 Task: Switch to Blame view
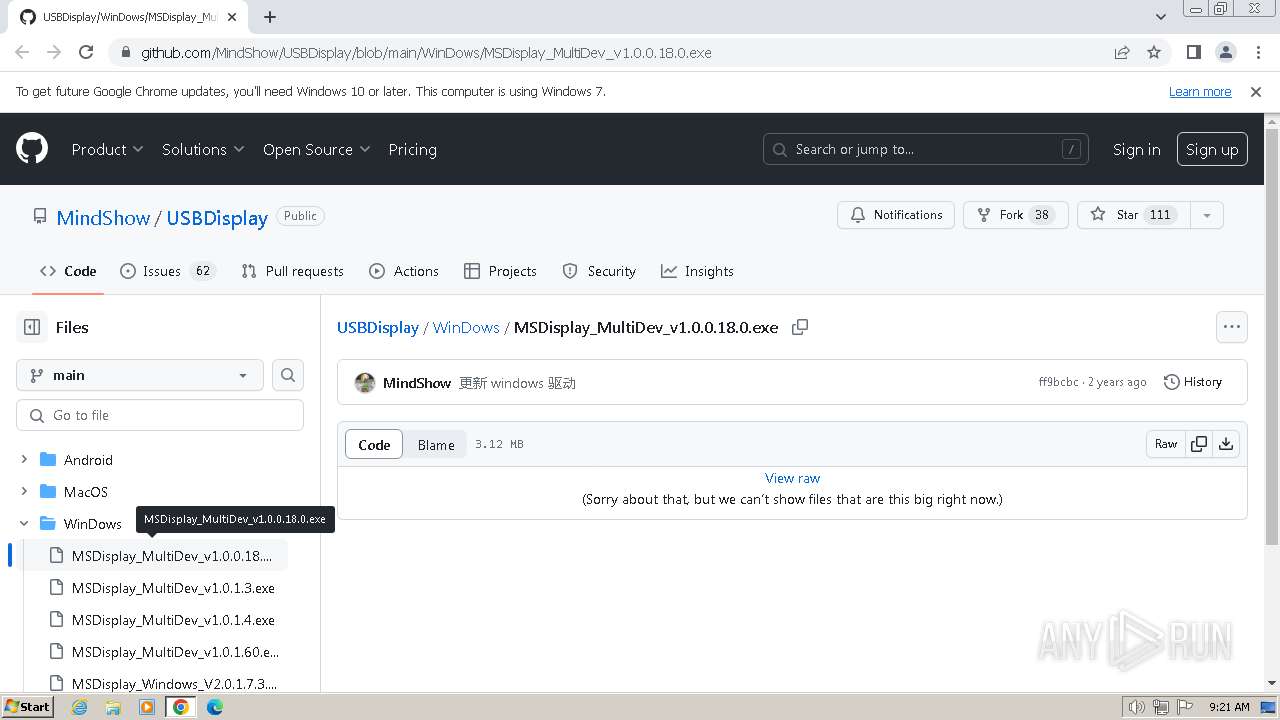point(436,445)
